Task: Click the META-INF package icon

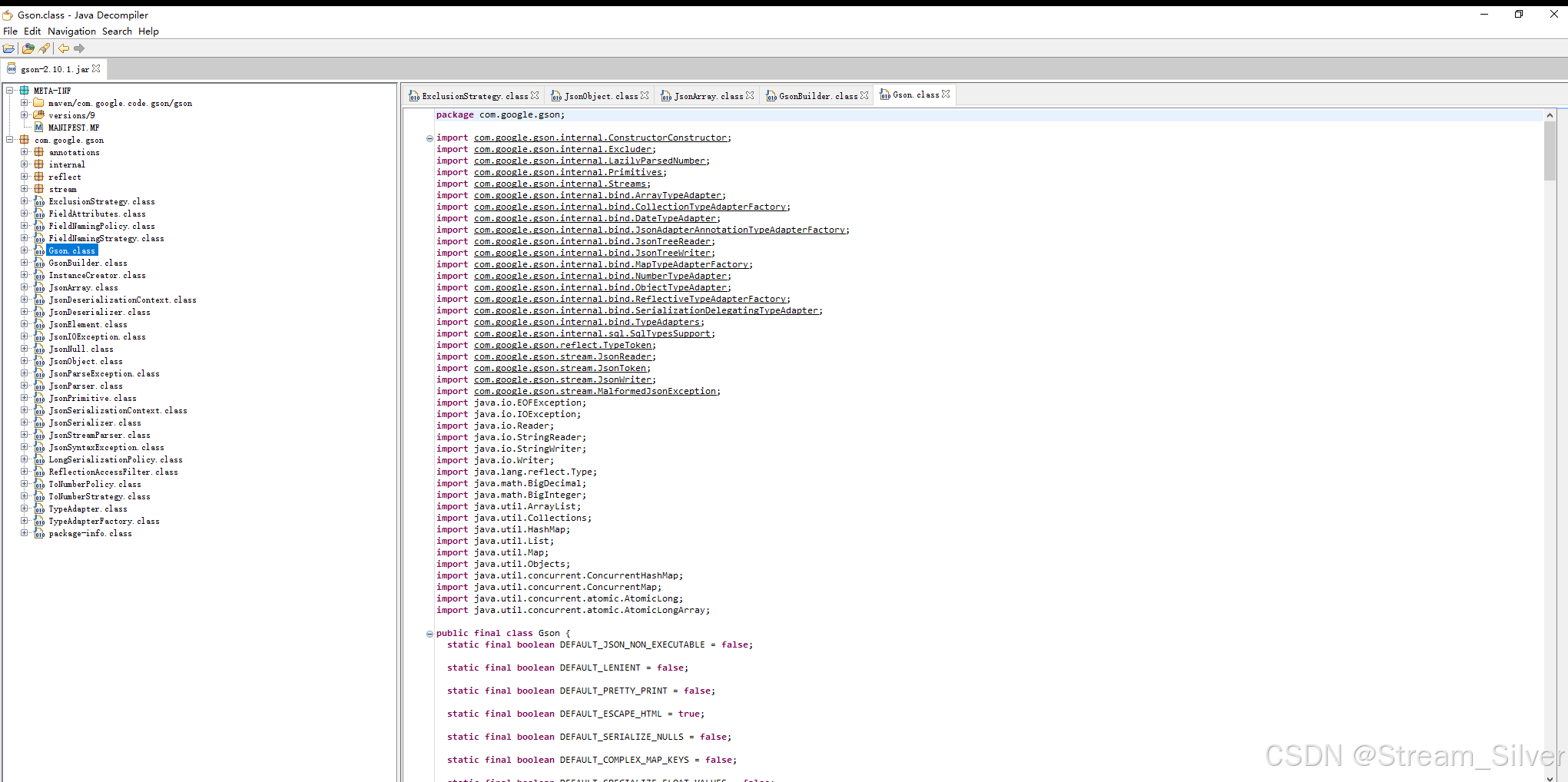Action: pyautogui.click(x=24, y=91)
